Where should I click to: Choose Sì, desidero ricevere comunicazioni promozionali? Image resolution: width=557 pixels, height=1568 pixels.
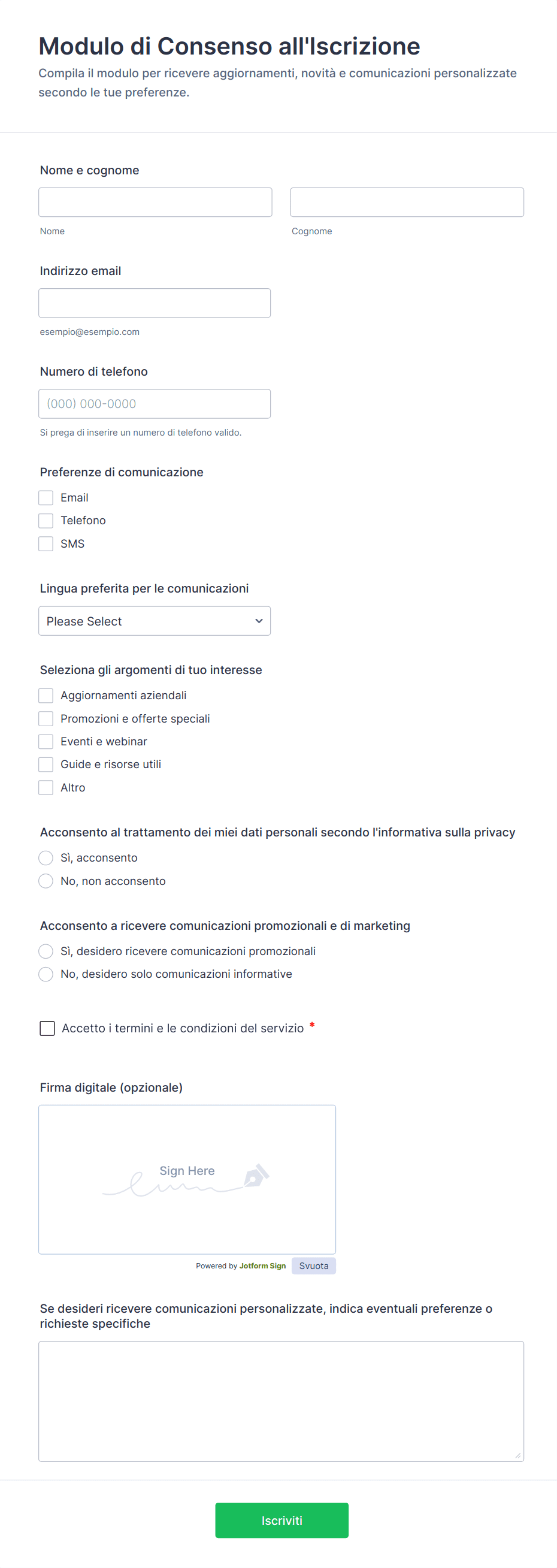46,951
